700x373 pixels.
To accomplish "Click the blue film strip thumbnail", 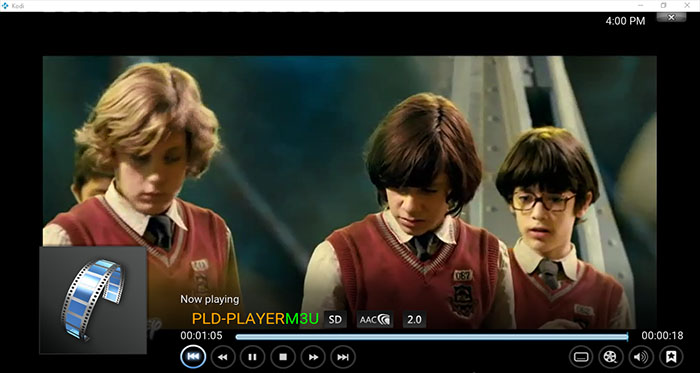I will (x=93, y=300).
